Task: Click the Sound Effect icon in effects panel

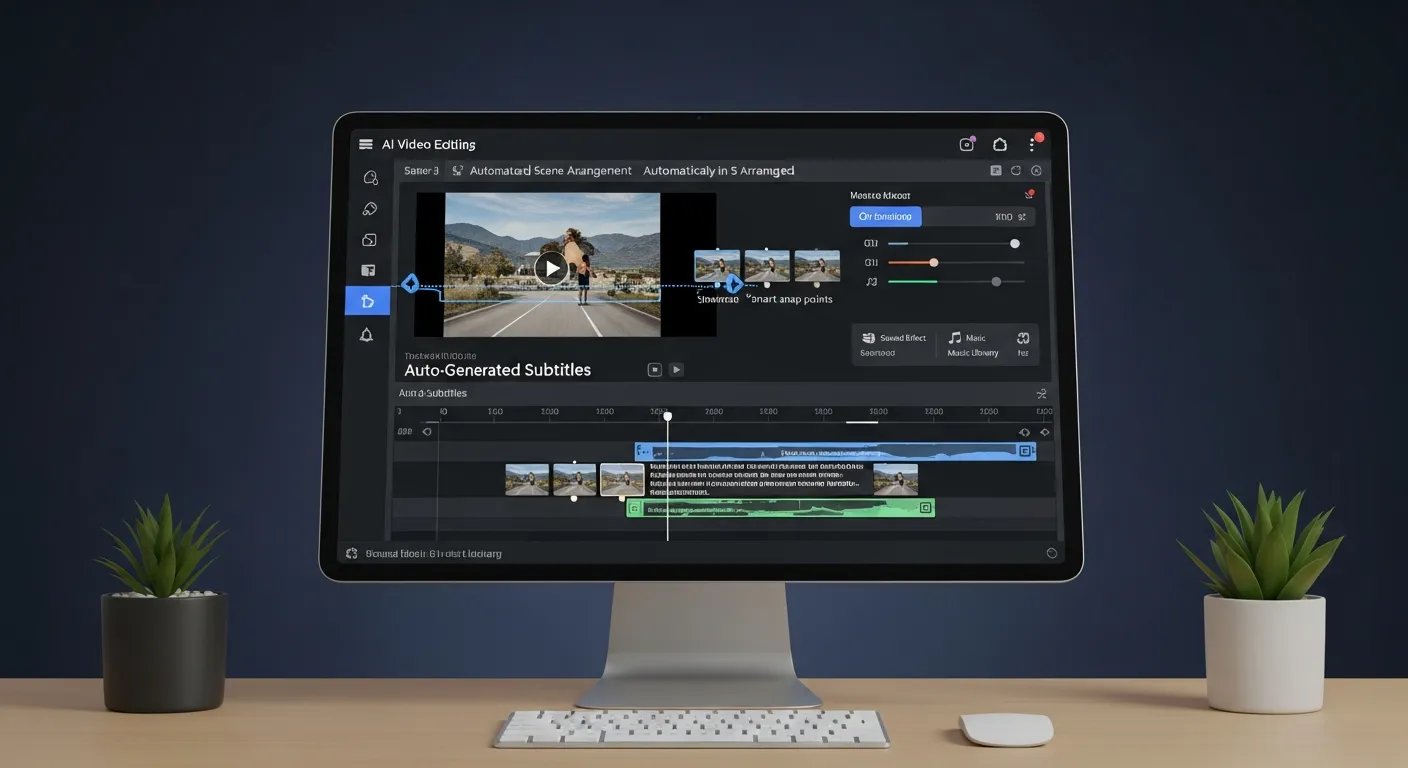Action: 869,339
